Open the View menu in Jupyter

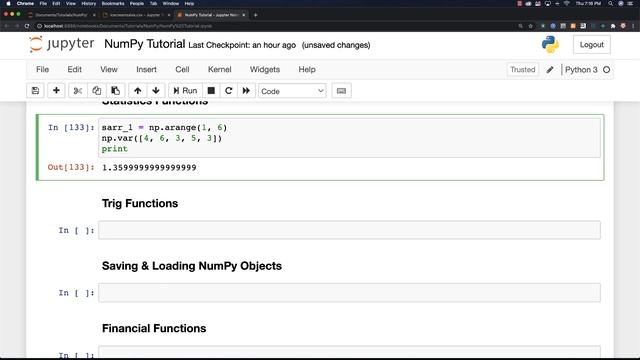click(109, 69)
